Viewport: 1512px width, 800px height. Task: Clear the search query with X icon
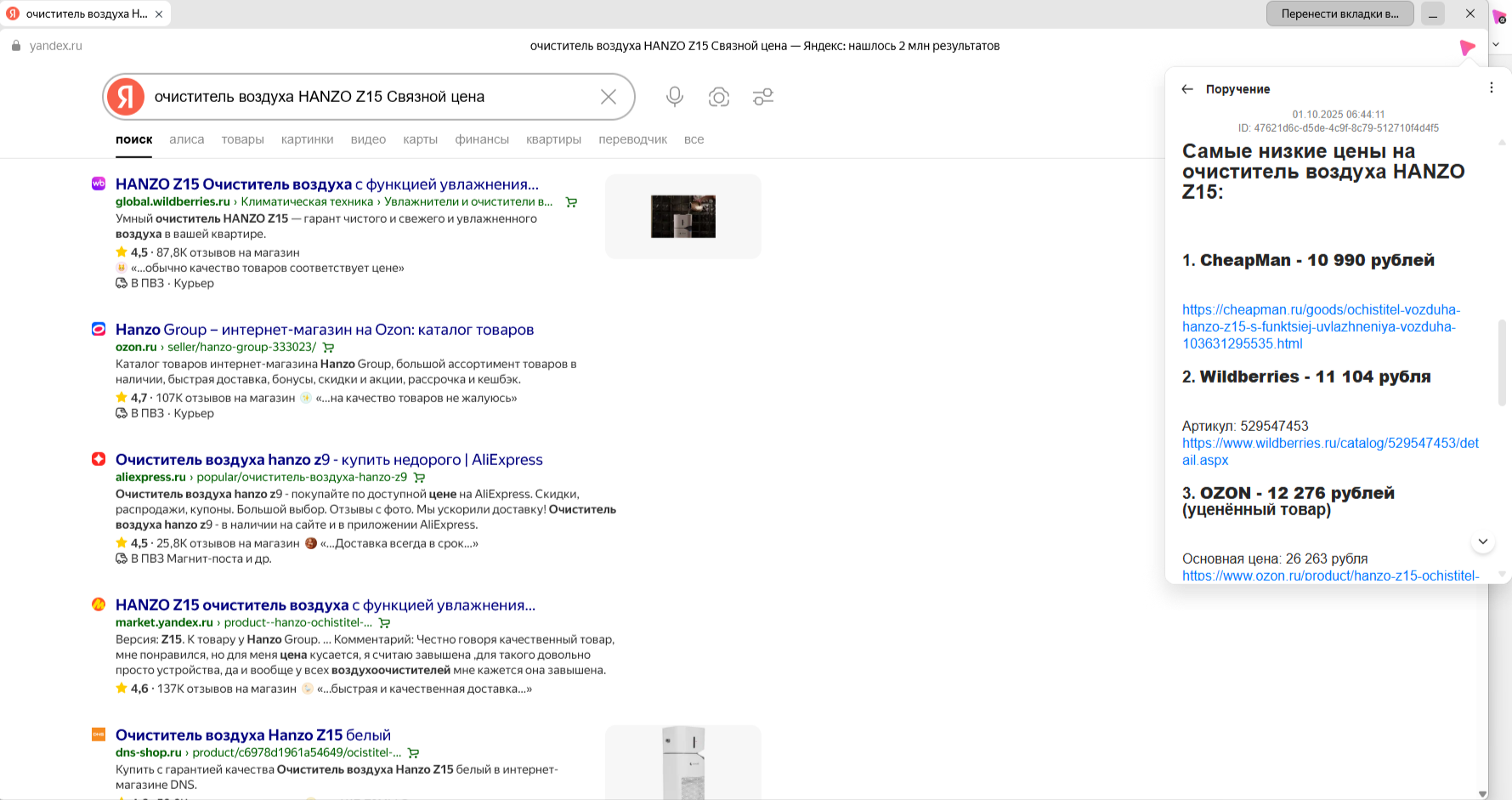(x=609, y=97)
